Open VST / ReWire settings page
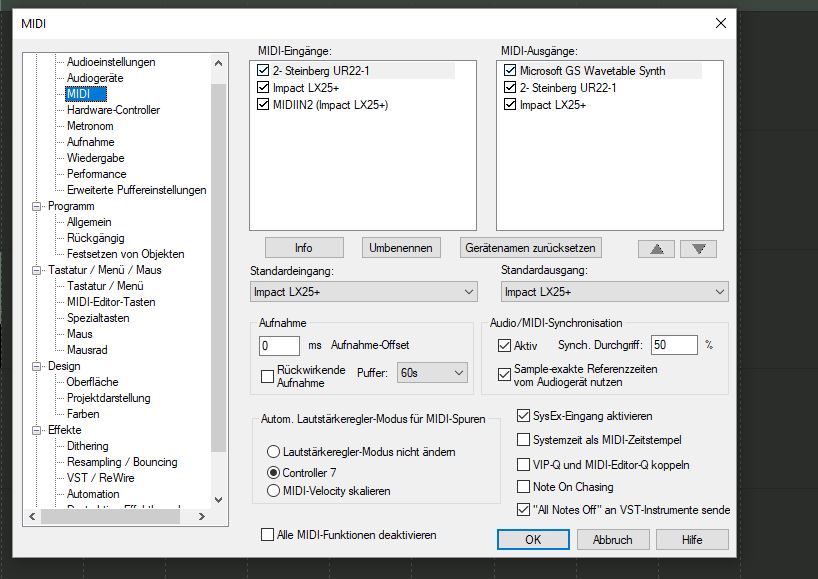Screen dimensions: 818x579 pos(101,478)
